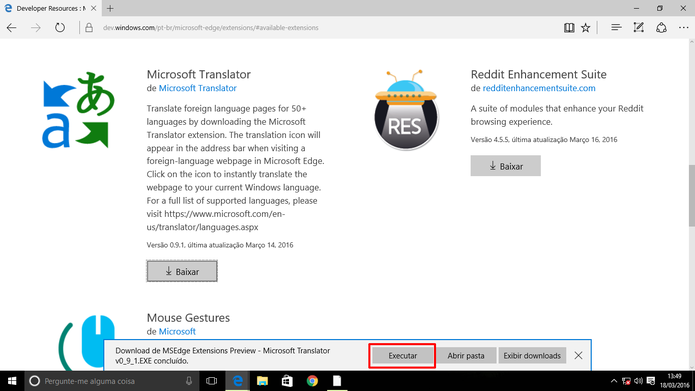Open the Windows Store taskbar icon

(x=287, y=381)
